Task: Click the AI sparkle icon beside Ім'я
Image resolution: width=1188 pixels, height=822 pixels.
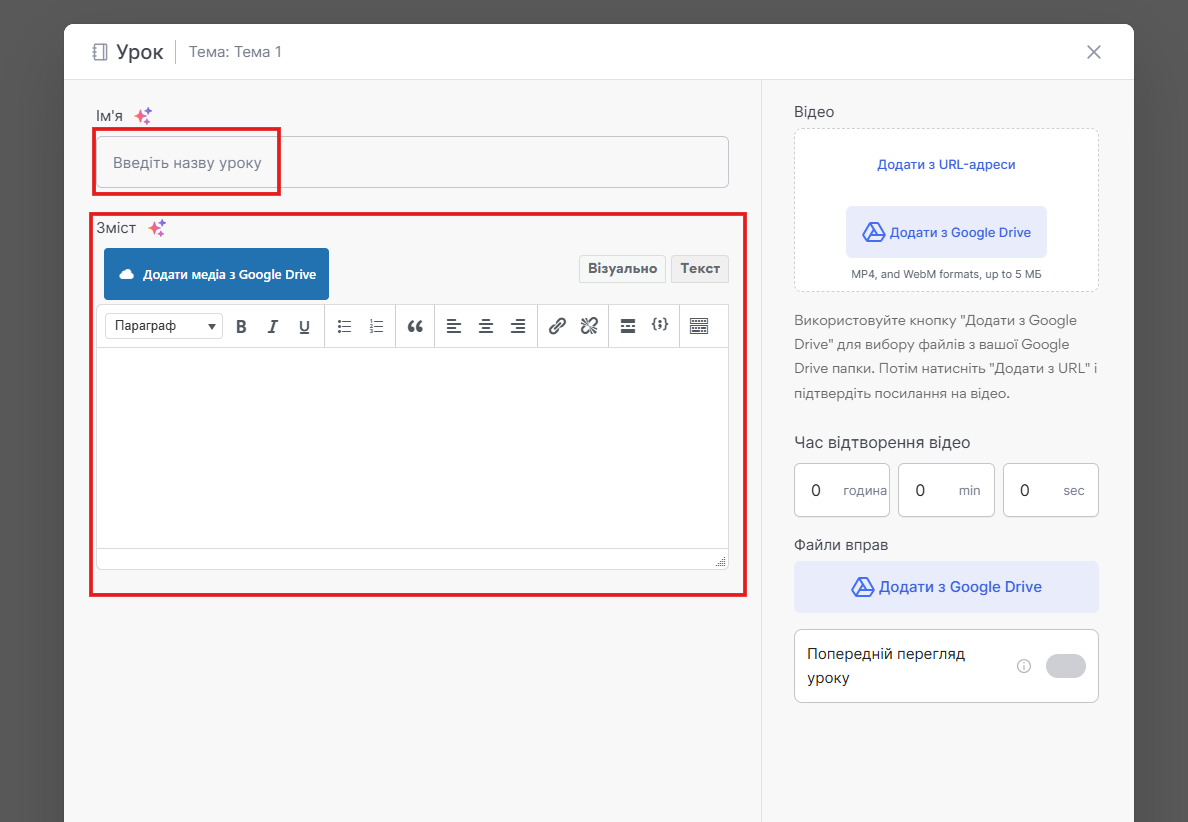Action: [x=143, y=116]
